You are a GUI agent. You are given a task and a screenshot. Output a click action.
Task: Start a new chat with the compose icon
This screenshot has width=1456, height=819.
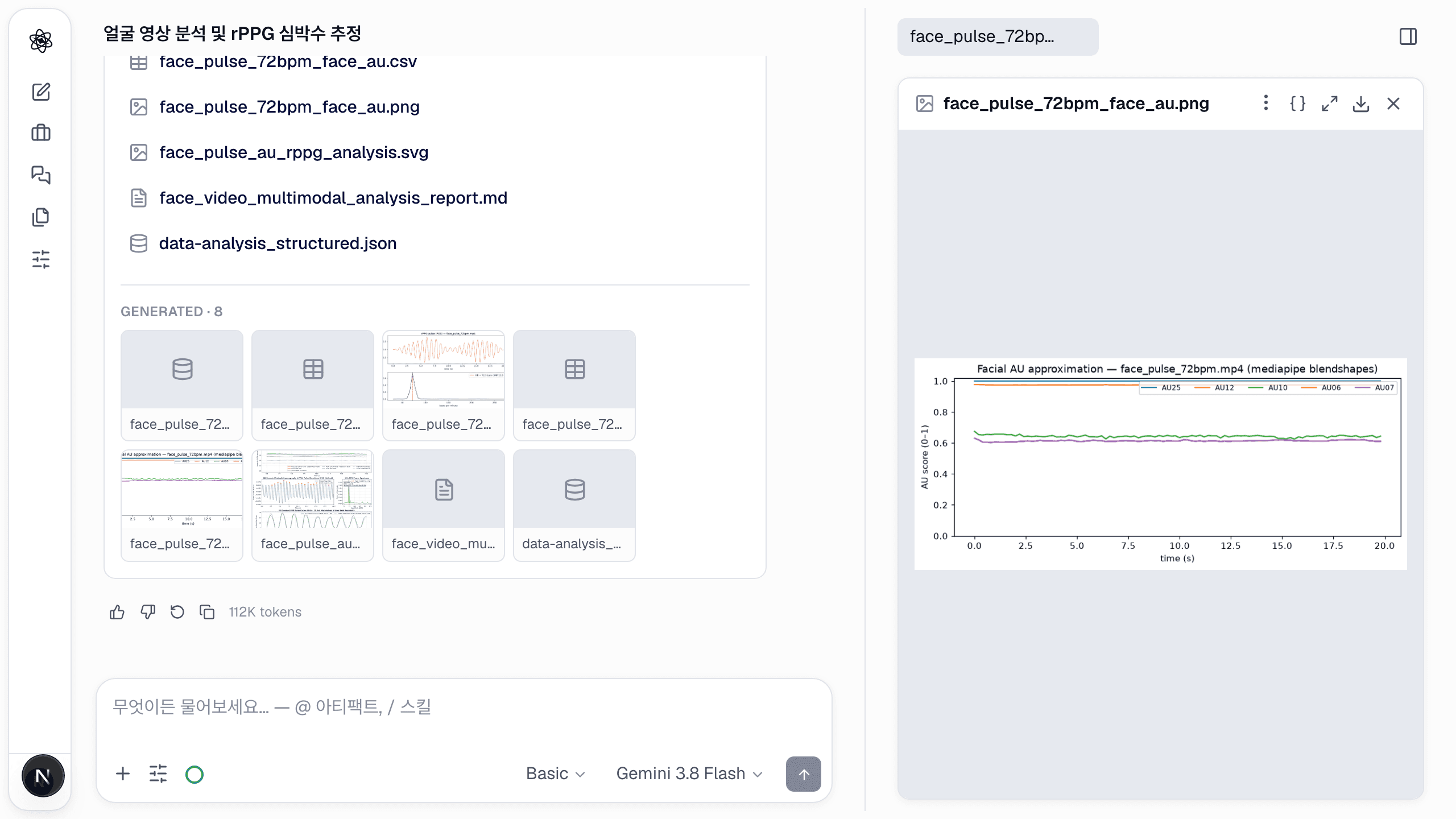pos(40,92)
